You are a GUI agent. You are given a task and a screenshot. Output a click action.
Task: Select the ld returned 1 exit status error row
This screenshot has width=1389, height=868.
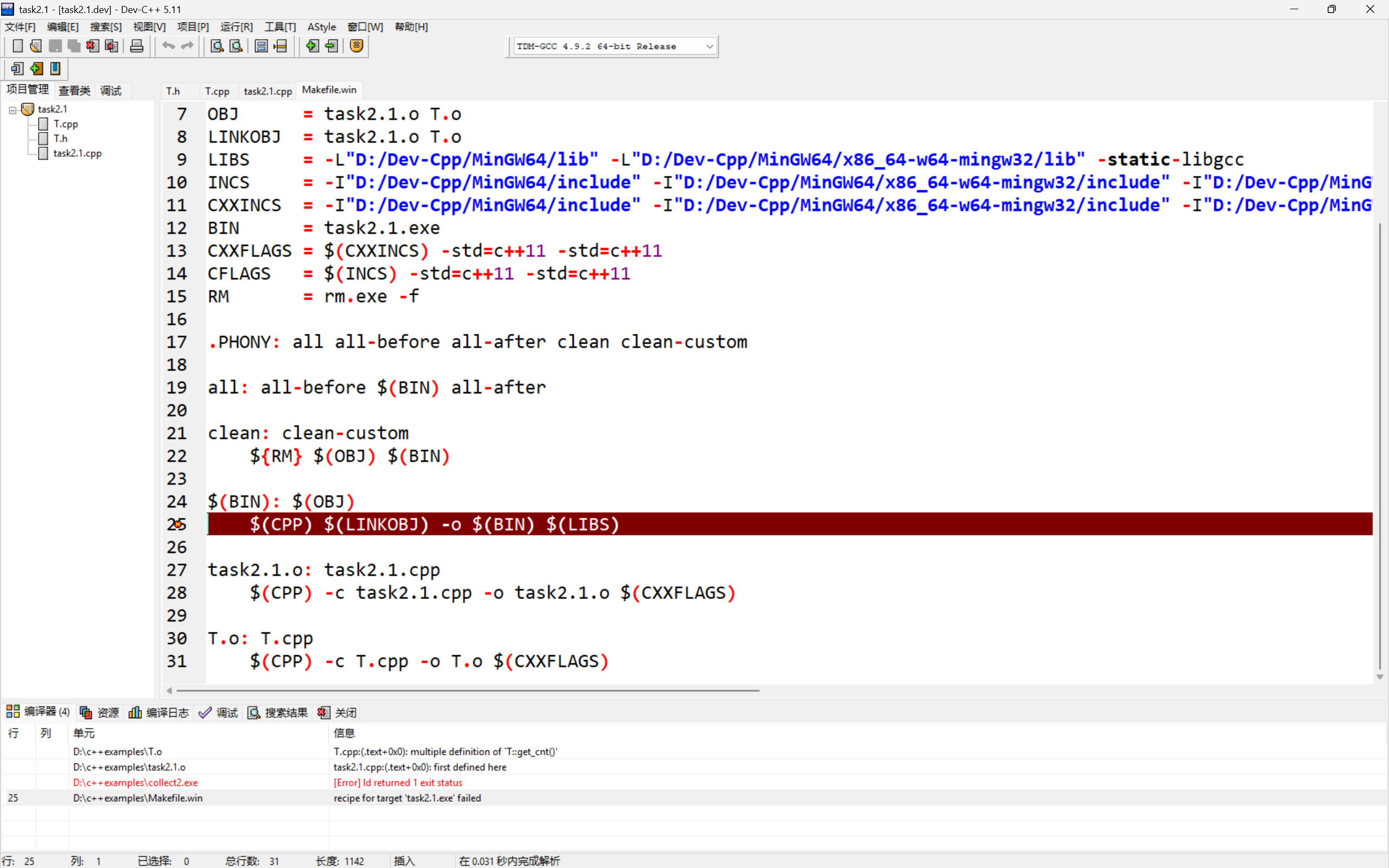[x=397, y=782]
